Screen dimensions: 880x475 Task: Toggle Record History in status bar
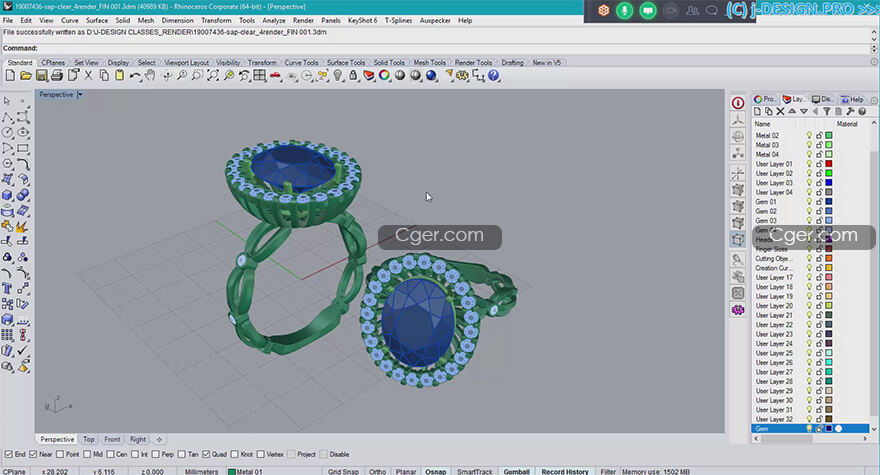[565, 472]
